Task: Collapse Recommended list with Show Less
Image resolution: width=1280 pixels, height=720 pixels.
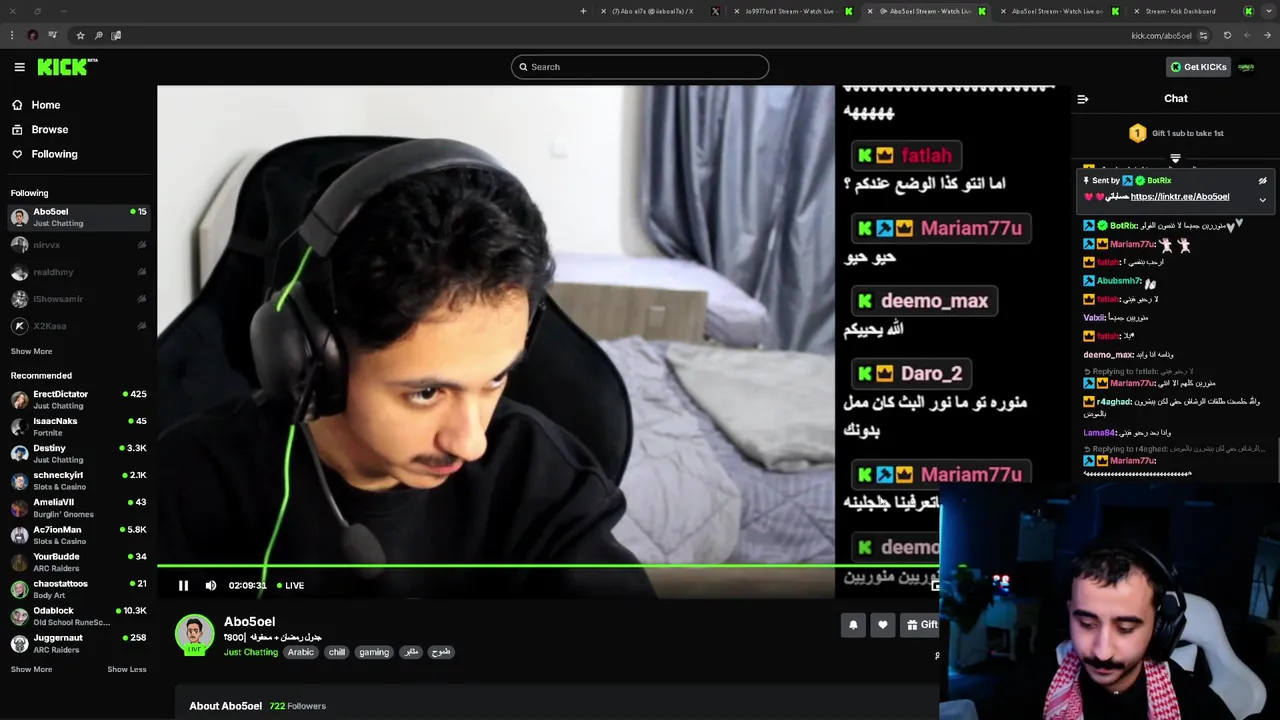Action: (x=126, y=669)
